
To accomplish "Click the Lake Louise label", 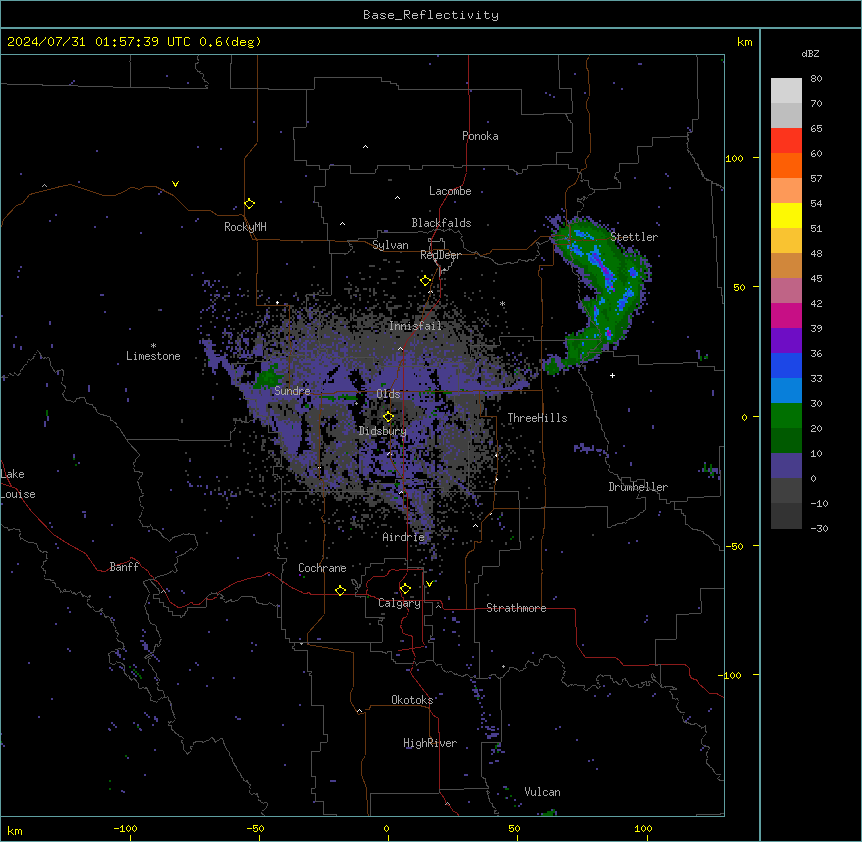I will tap(16, 484).
